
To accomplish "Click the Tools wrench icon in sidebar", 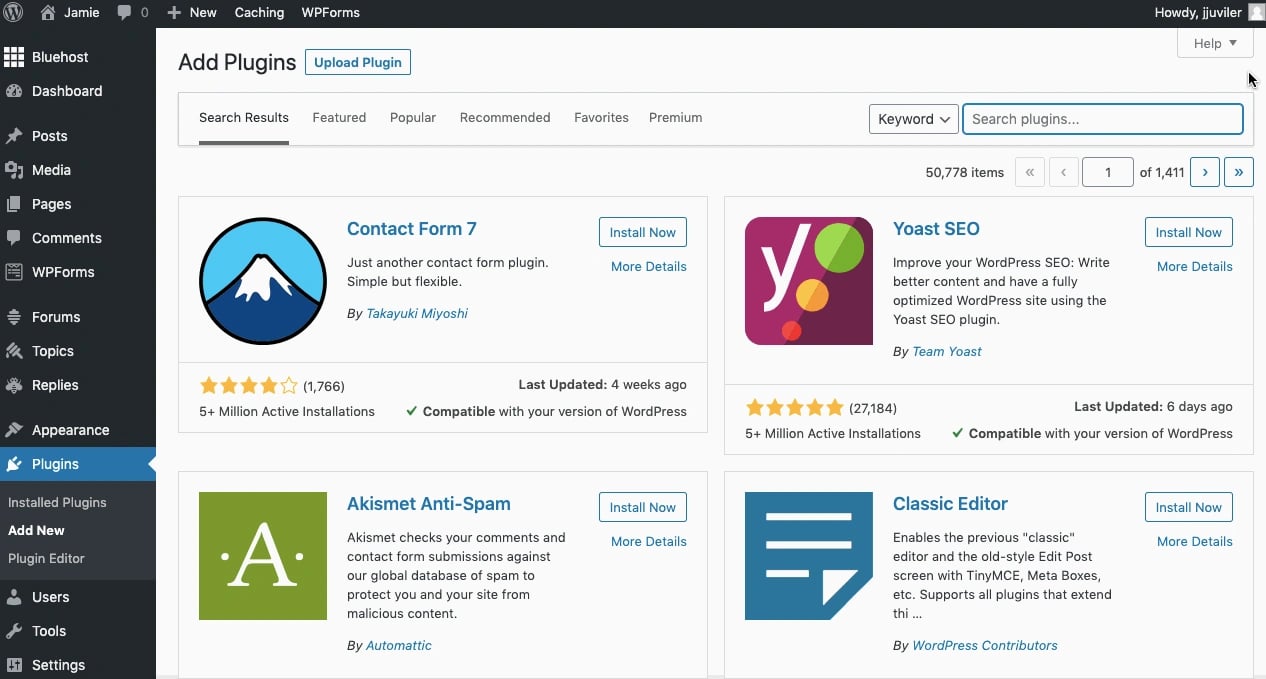I will tap(14, 631).
